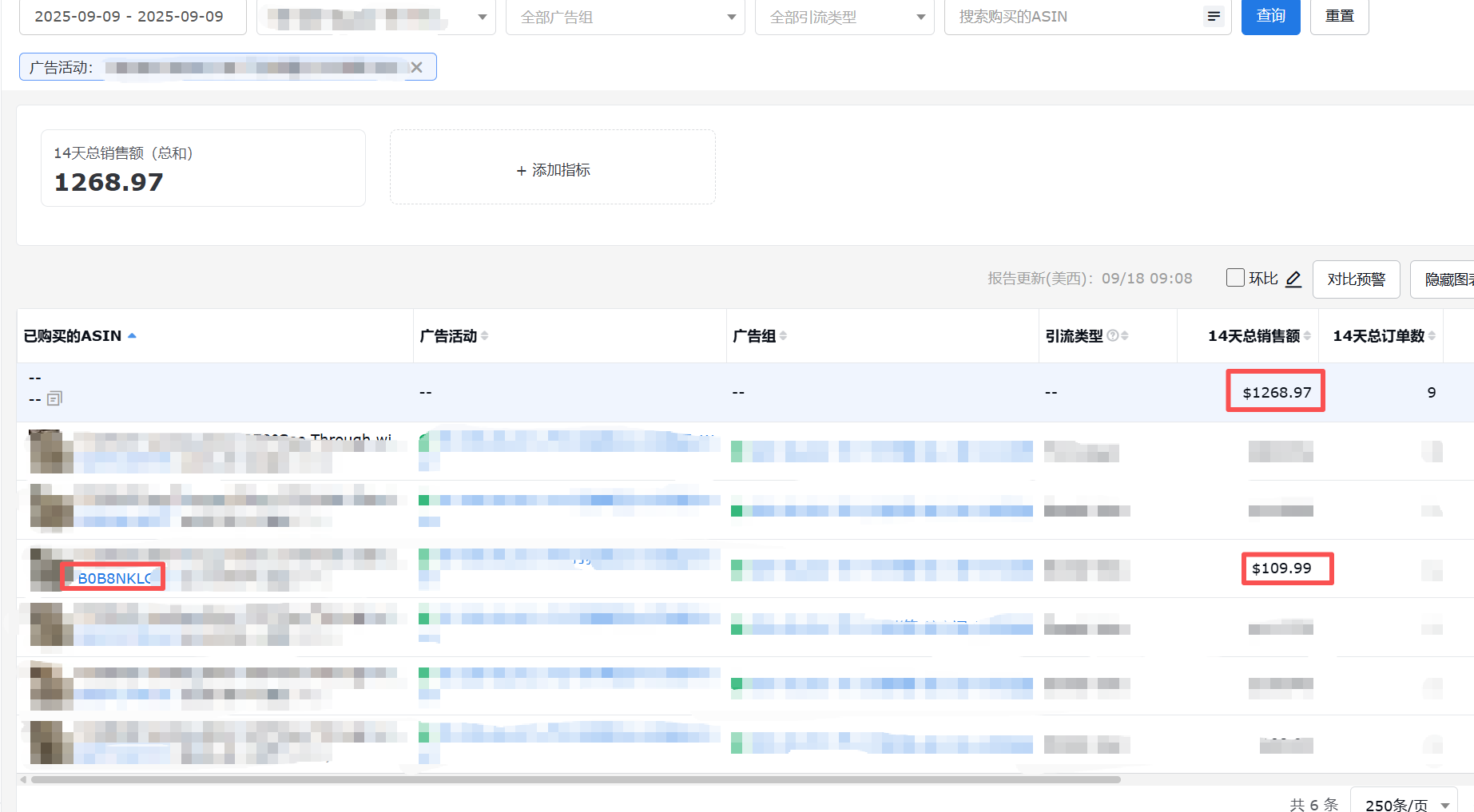The image size is (1474, 812).
Task: Sort the 广告组 column
Action: (x=783, y=336)
